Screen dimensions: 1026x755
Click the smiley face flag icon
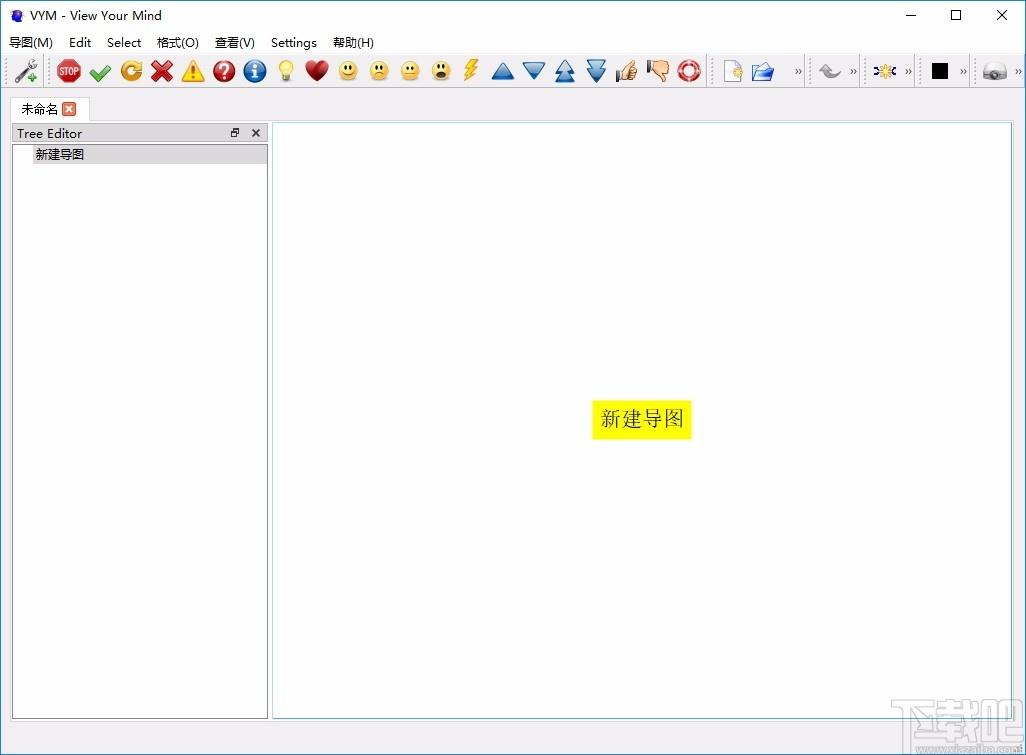coord(348,71)
